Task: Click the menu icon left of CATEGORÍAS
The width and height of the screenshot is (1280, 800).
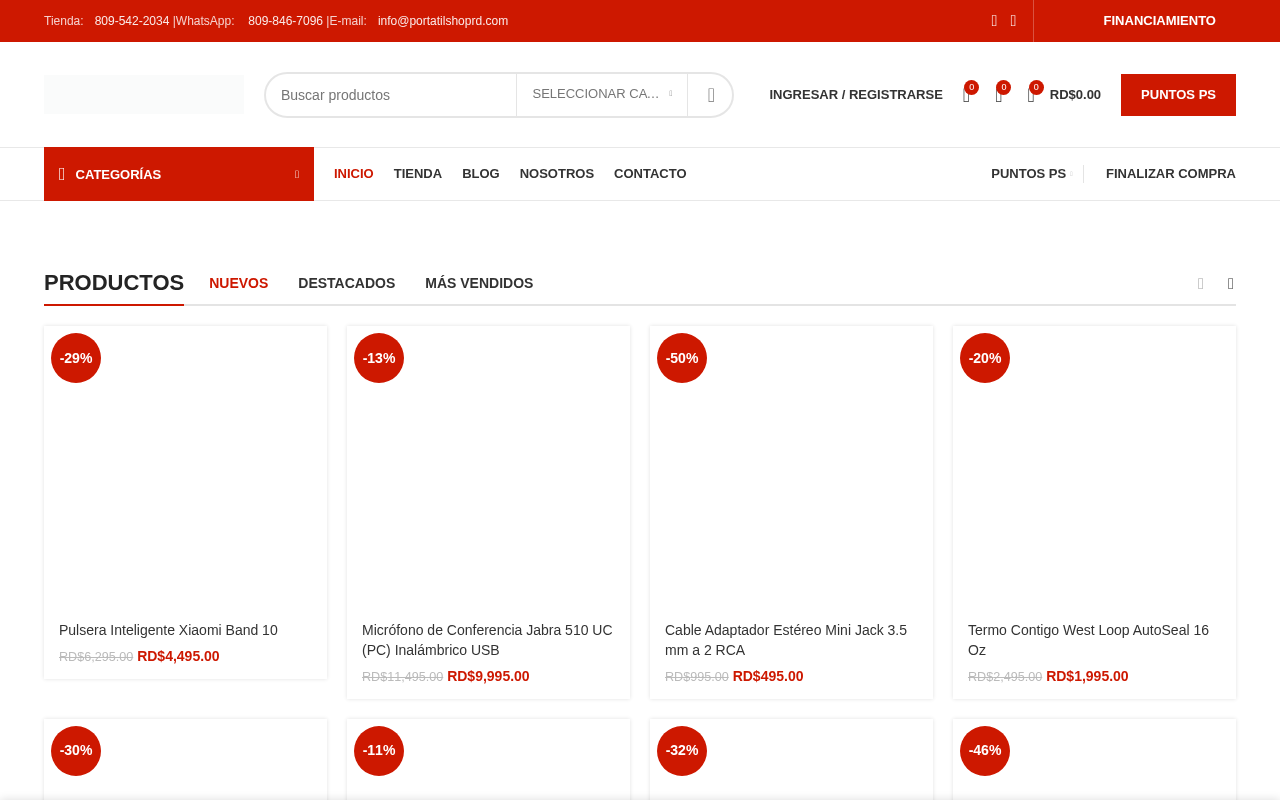Action: (x=62, y=174)
